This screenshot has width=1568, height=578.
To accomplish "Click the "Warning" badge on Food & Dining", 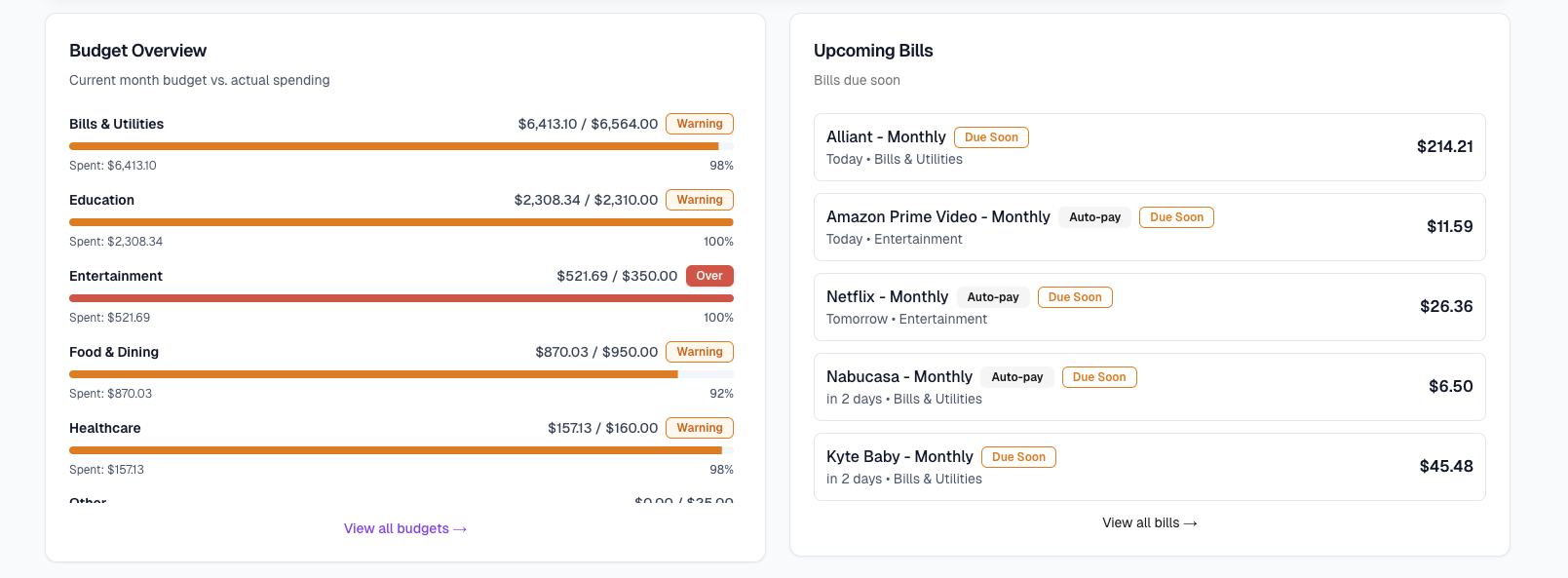I will click(700, 352).
